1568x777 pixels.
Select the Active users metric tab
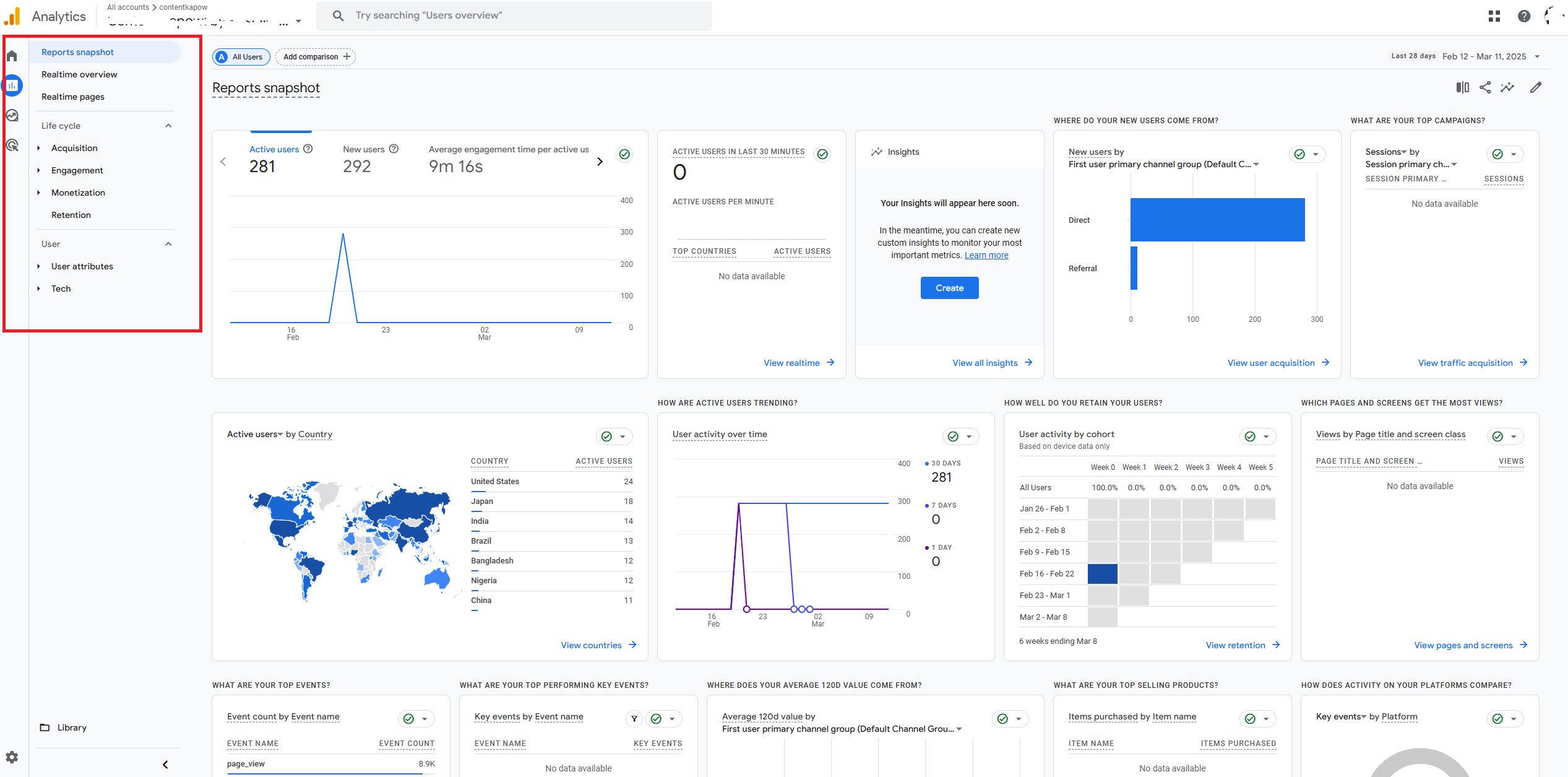[281, 159]
